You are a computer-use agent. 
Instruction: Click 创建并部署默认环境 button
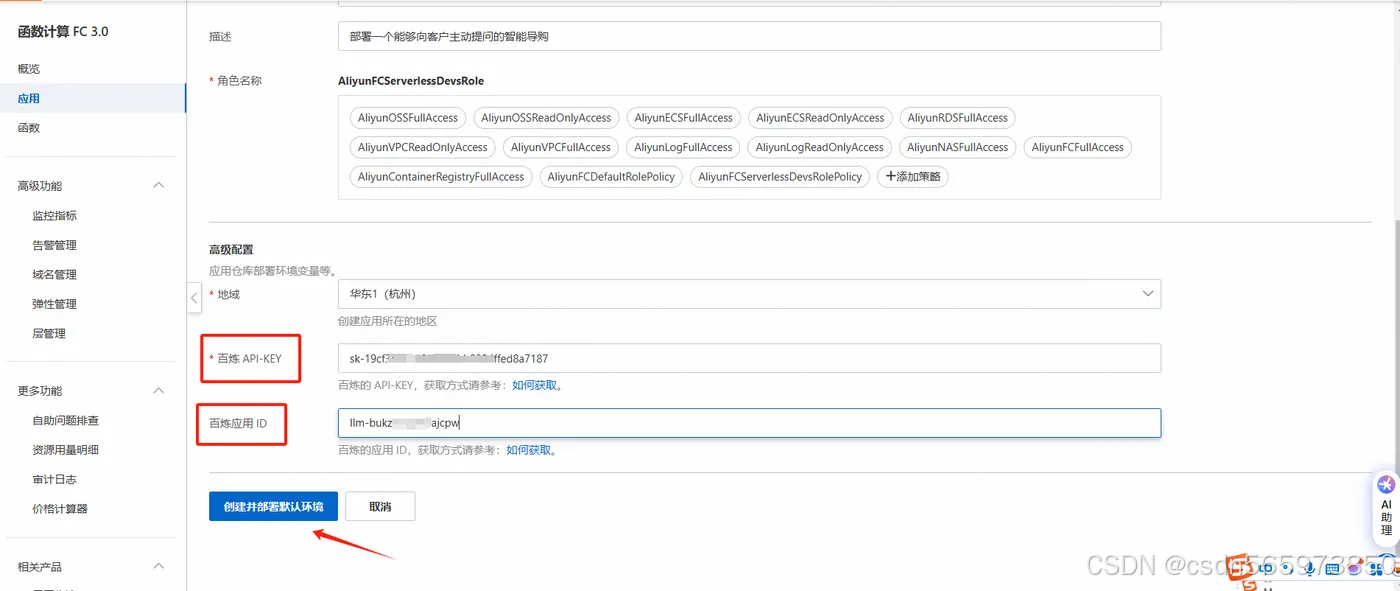coord(273,507)
